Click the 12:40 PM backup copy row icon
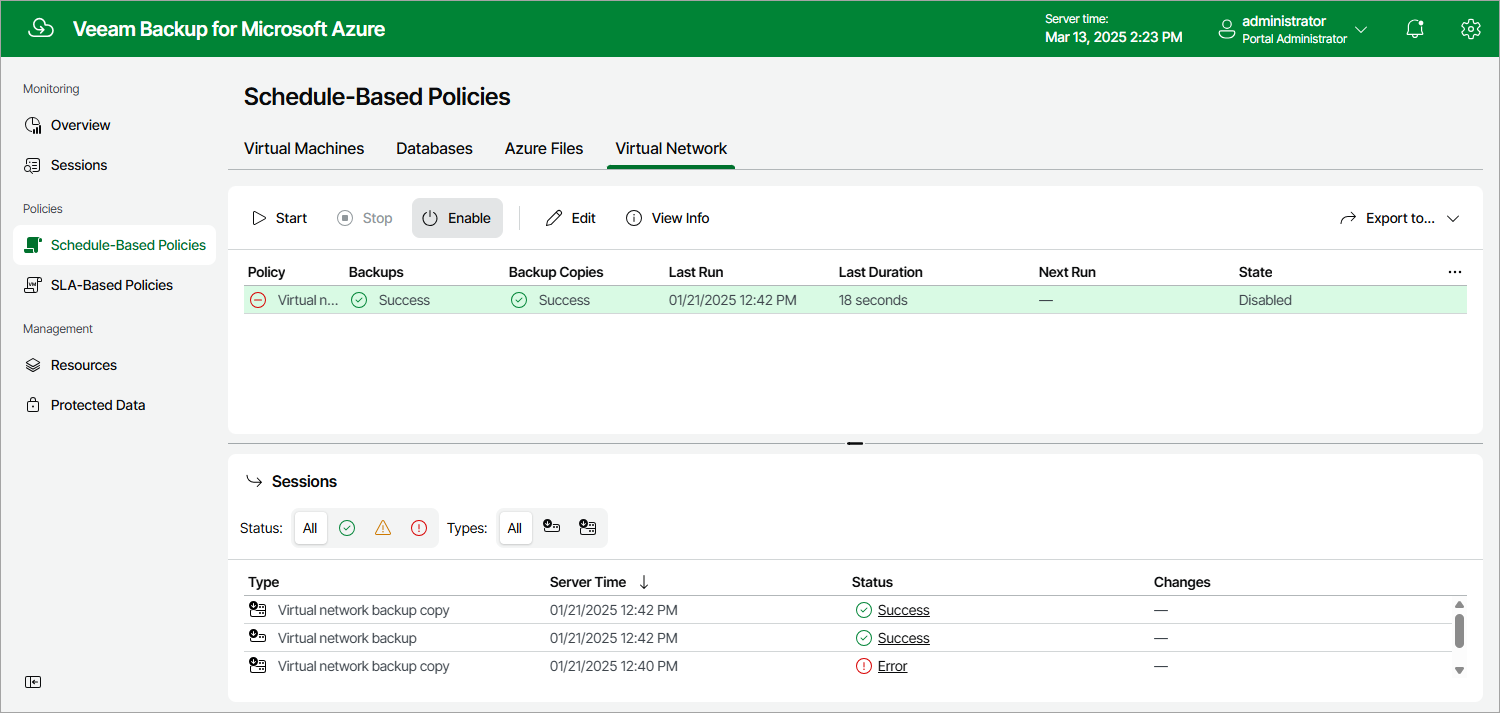 [258, 666]
